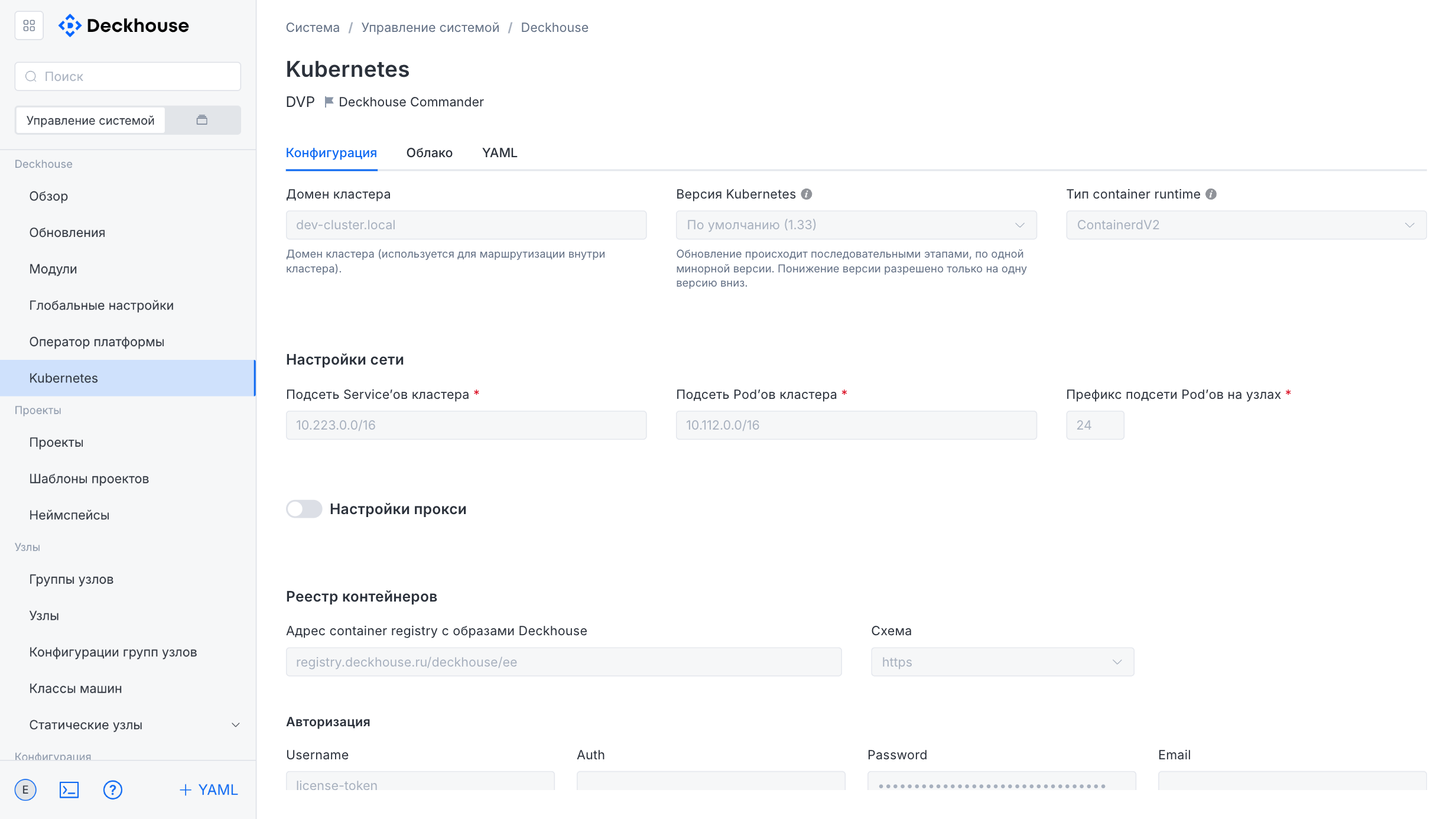Switch to the second sidebar mode icon

pos(202,120)
